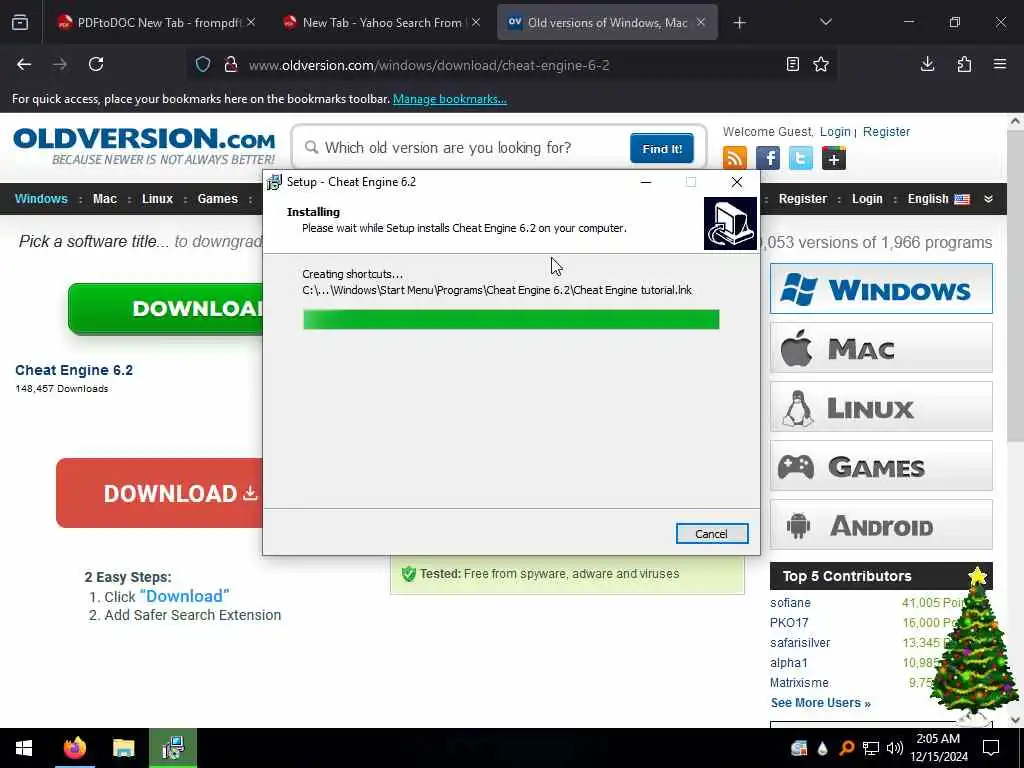Click the volume speaker tray icon
1024x768 pixels.
point(895,748)
